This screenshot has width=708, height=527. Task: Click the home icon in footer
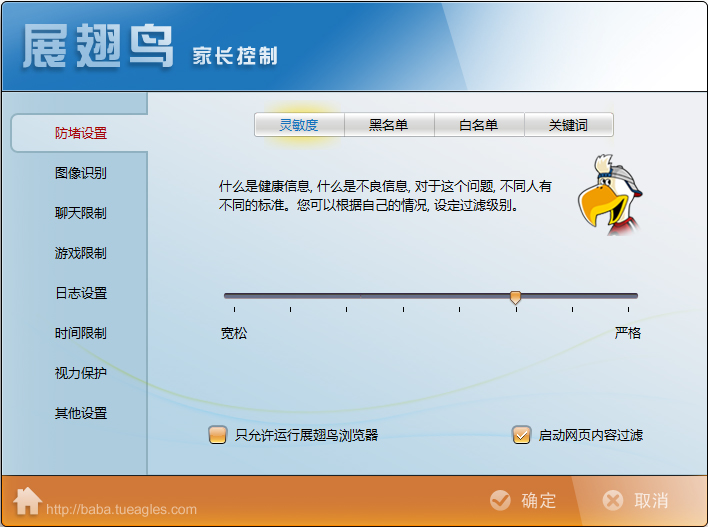[x=27, y=501]
